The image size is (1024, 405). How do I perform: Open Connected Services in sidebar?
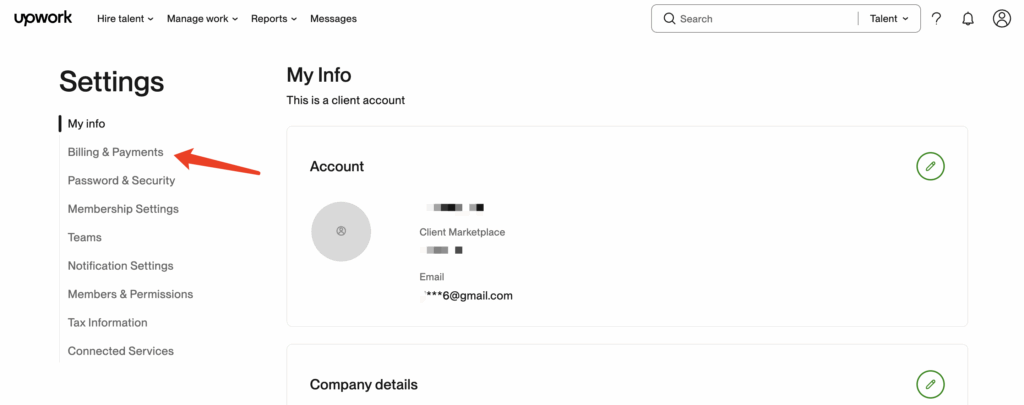[x=120, y=351]
